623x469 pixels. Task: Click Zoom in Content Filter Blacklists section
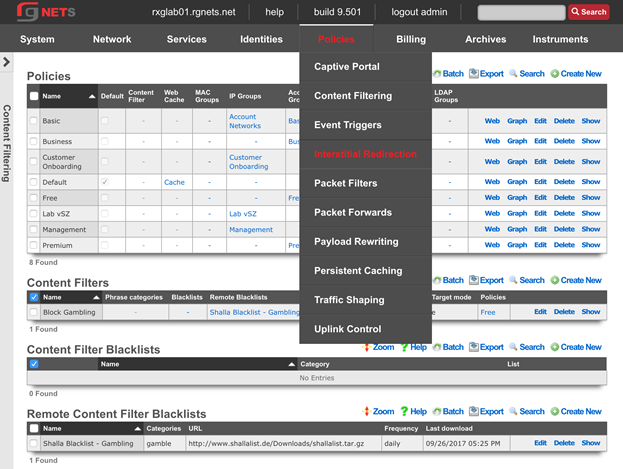tap(378, 347)
